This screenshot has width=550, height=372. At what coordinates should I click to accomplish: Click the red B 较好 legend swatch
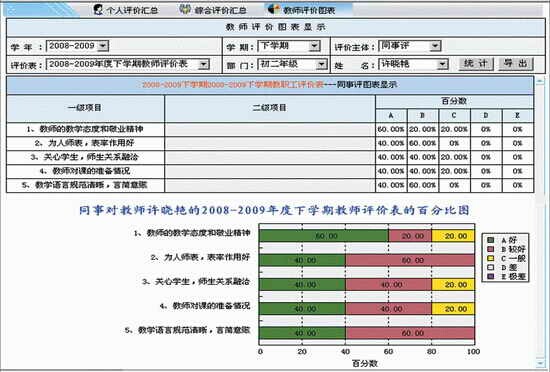tap(491, 249)
